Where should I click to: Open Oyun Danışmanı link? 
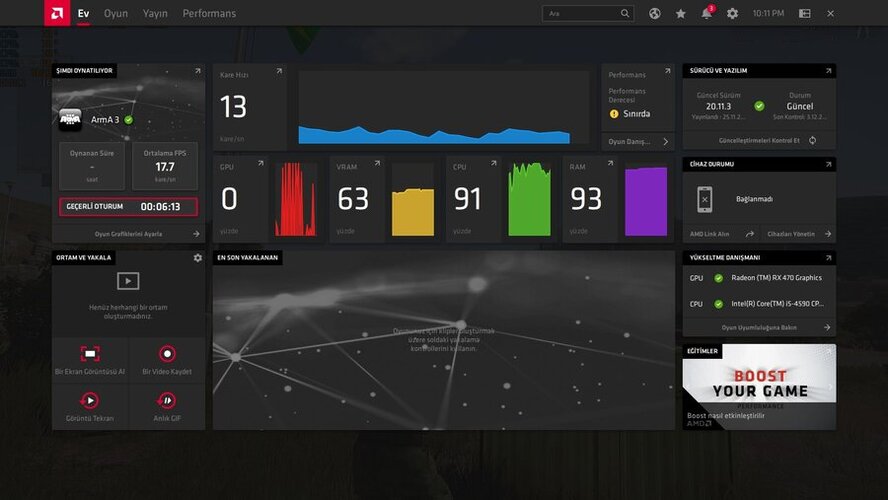(x=638, y=142)
